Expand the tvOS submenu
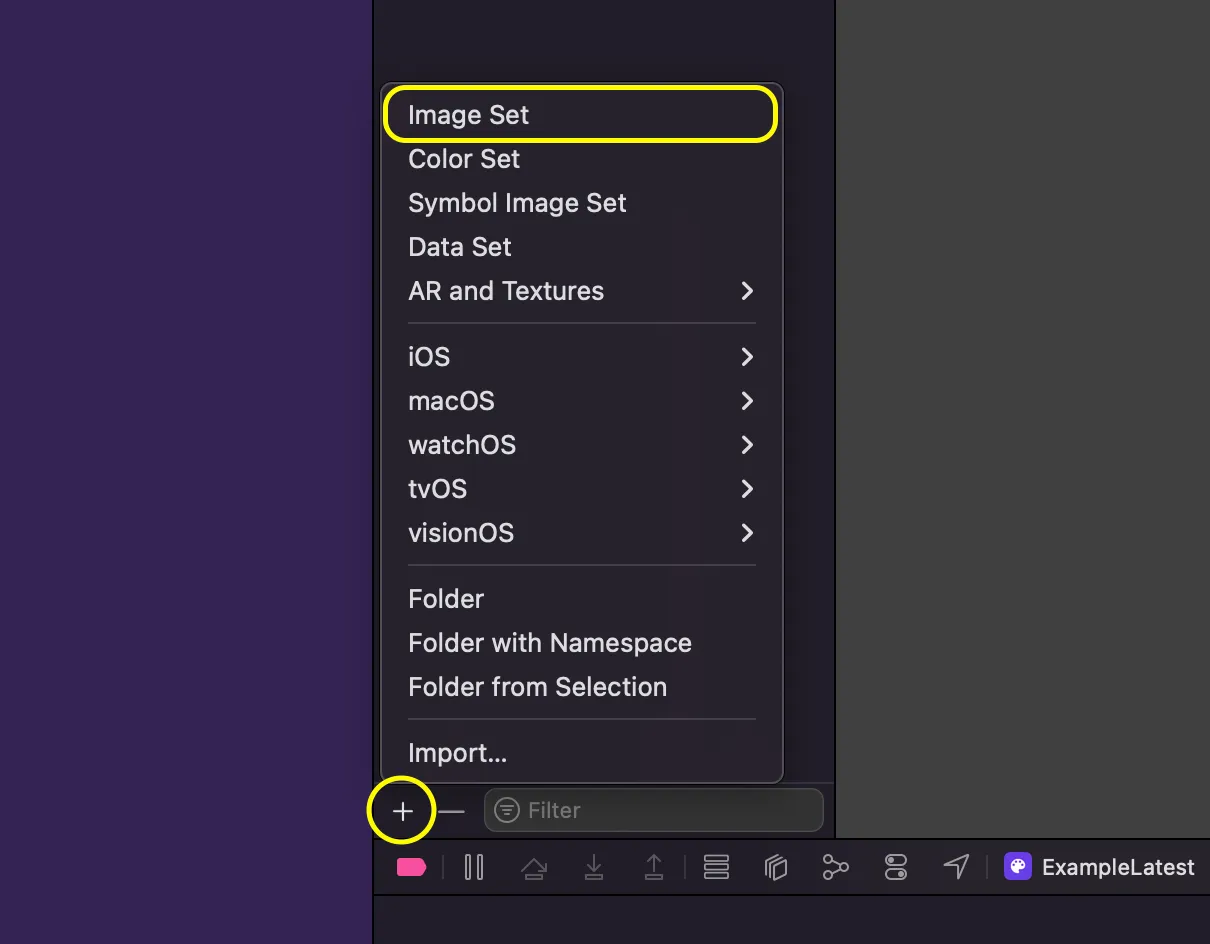Image resolution: width=1210 pixels, height=944 pixels. point(580,489)
